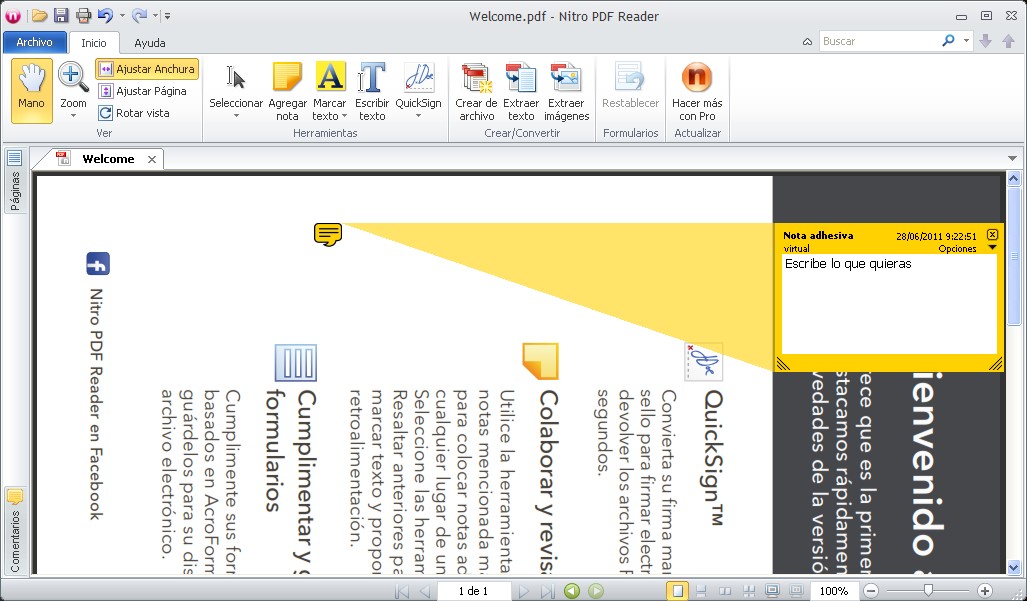This screenshot has height=601, width=1027.
Task: Choose Agregar nota sticky note tool
Action: tap(288, 91)
